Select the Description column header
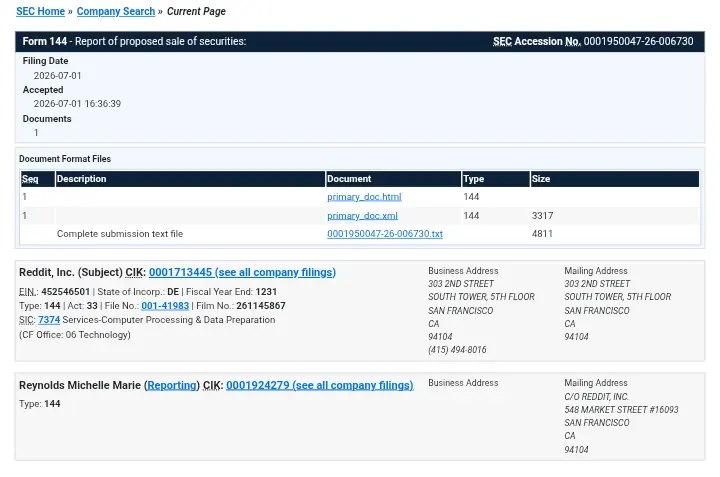The width and height of the screenshot is (720, 477). (x=190, y=179)
